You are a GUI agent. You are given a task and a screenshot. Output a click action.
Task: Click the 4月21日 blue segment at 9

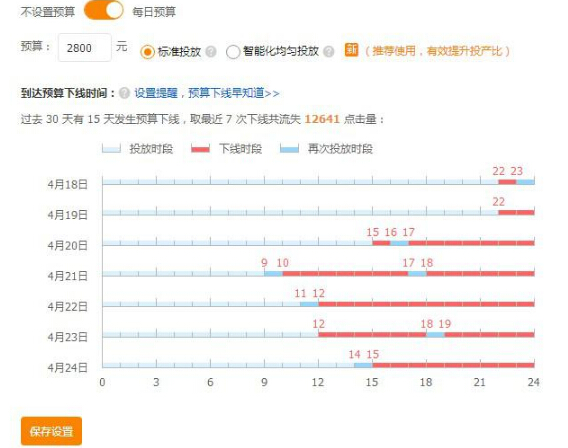click(x=273, y=273)
